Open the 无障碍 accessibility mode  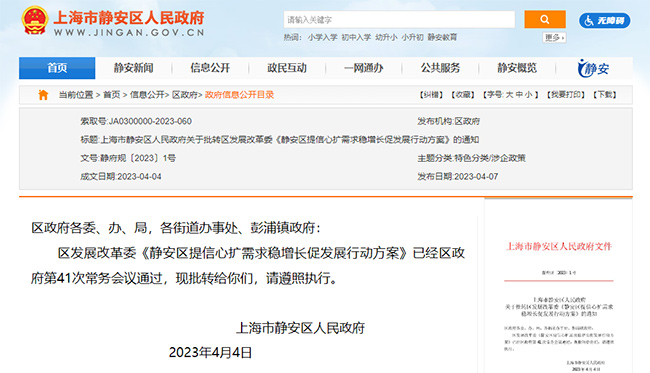click(604, 20)
